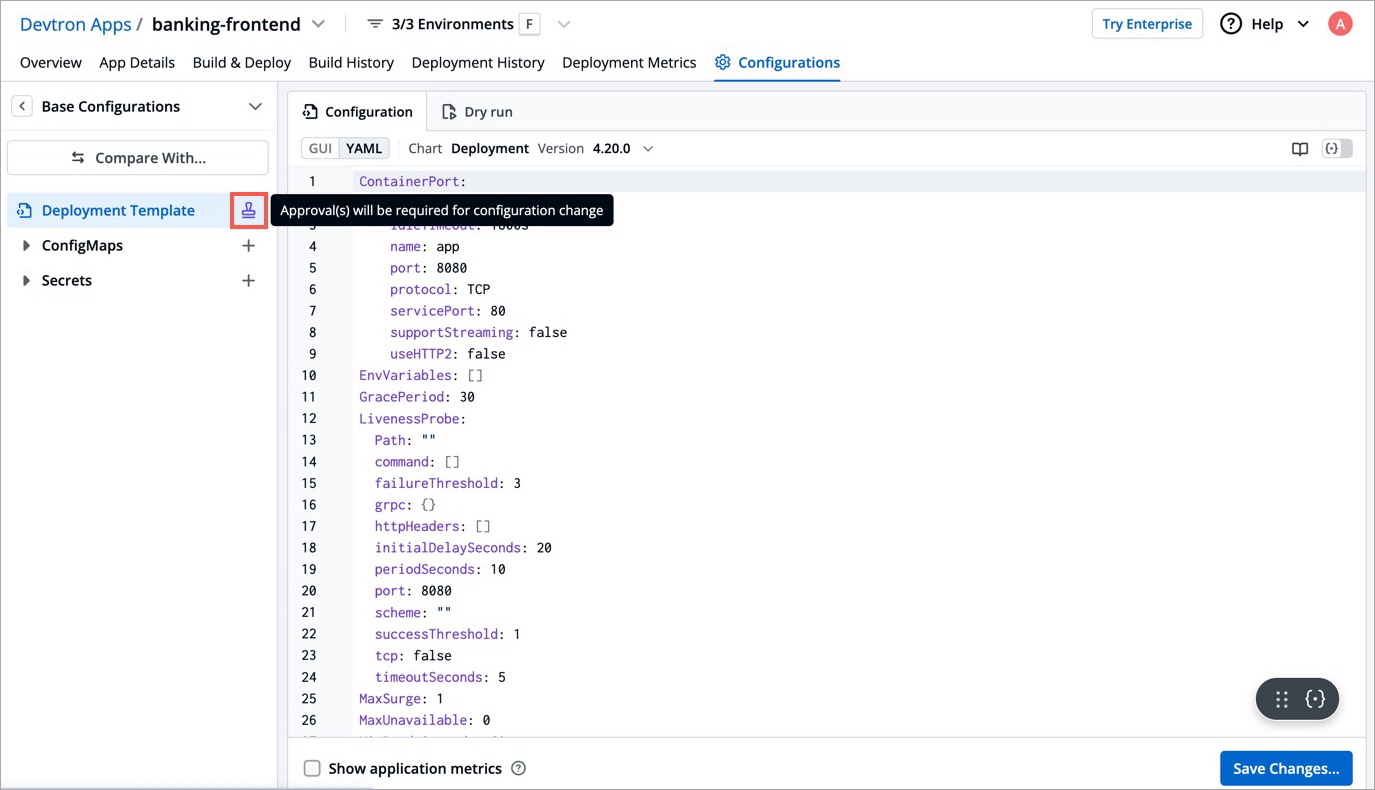Open the user avatar profile menu
Screen dimensions: 1375x790
tap(1339, 24)
